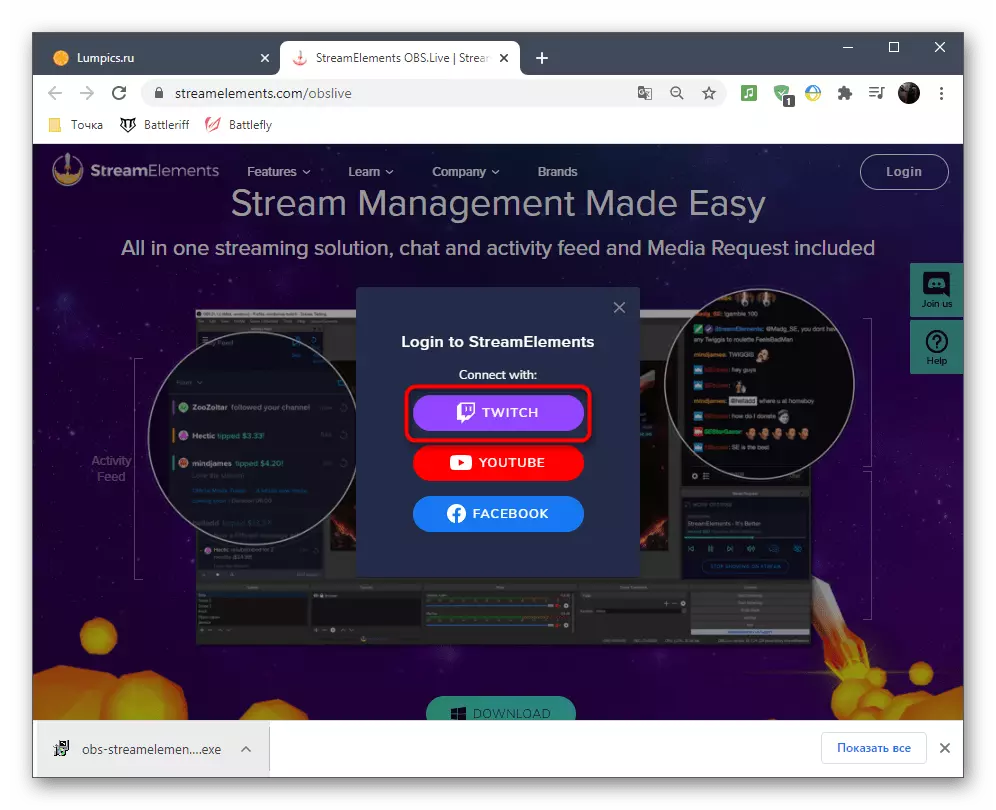Screen dimensions: 996x810
Task: Open the blue and yellow globe extension
Action: pos(813,93)
